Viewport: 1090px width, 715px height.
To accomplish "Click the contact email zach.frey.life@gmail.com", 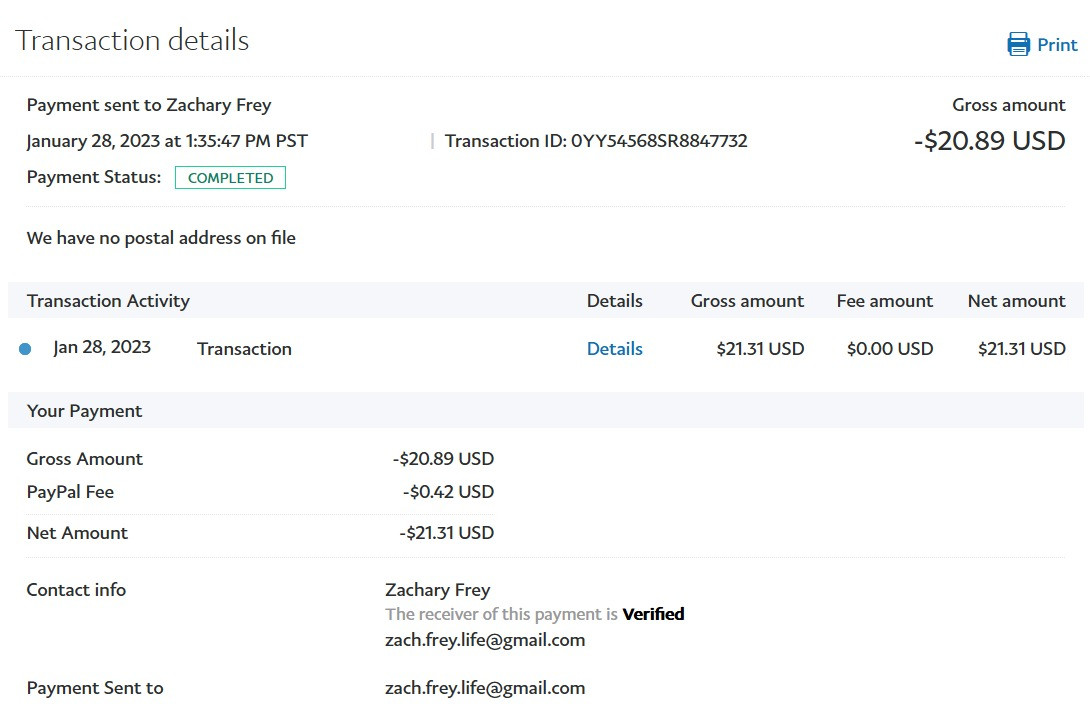I will [x=484, y=640].
